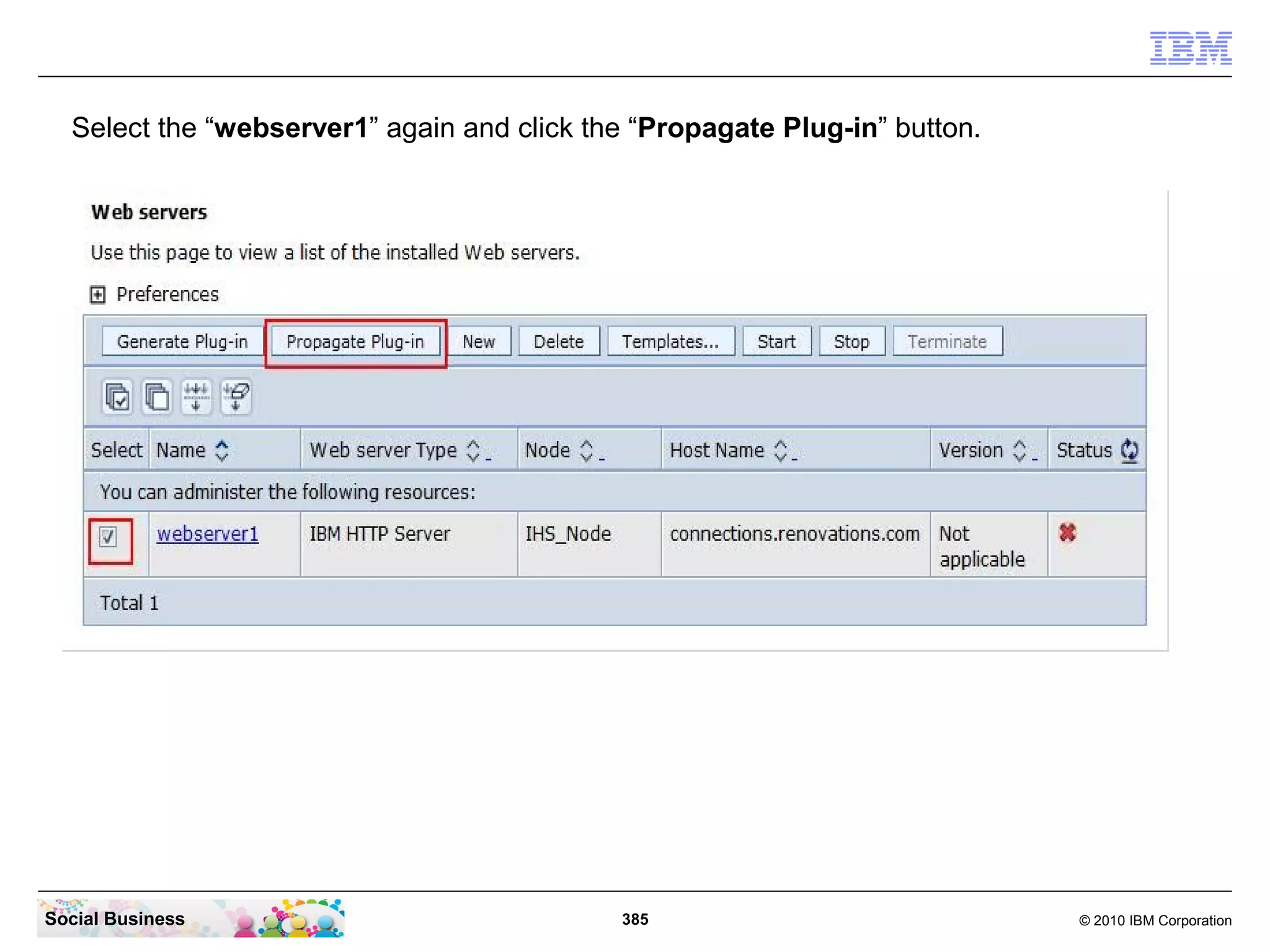
Task: Click the page number 385
Action: [x=635, y=919]
